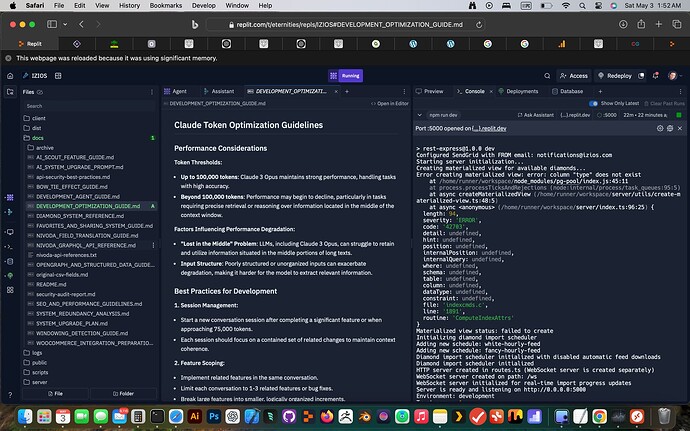
Task: Switch to the Deployments tab
Action: click(518, 91)
